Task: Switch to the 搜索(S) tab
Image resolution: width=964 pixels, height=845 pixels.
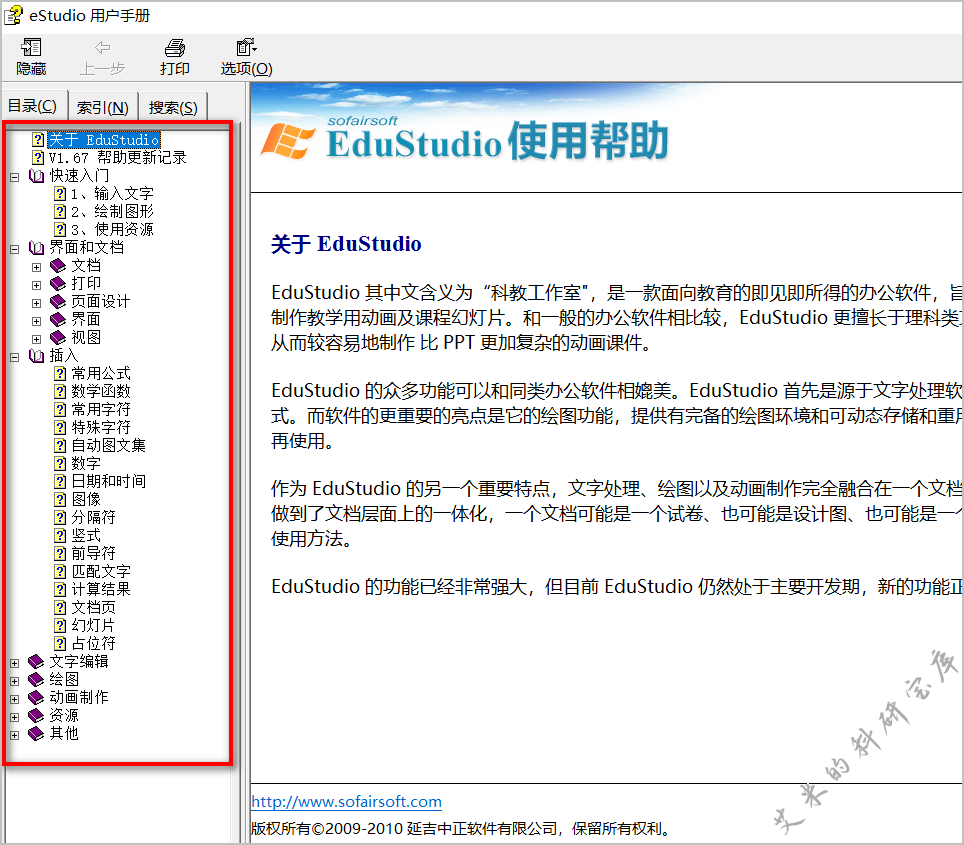Action: 172,107
